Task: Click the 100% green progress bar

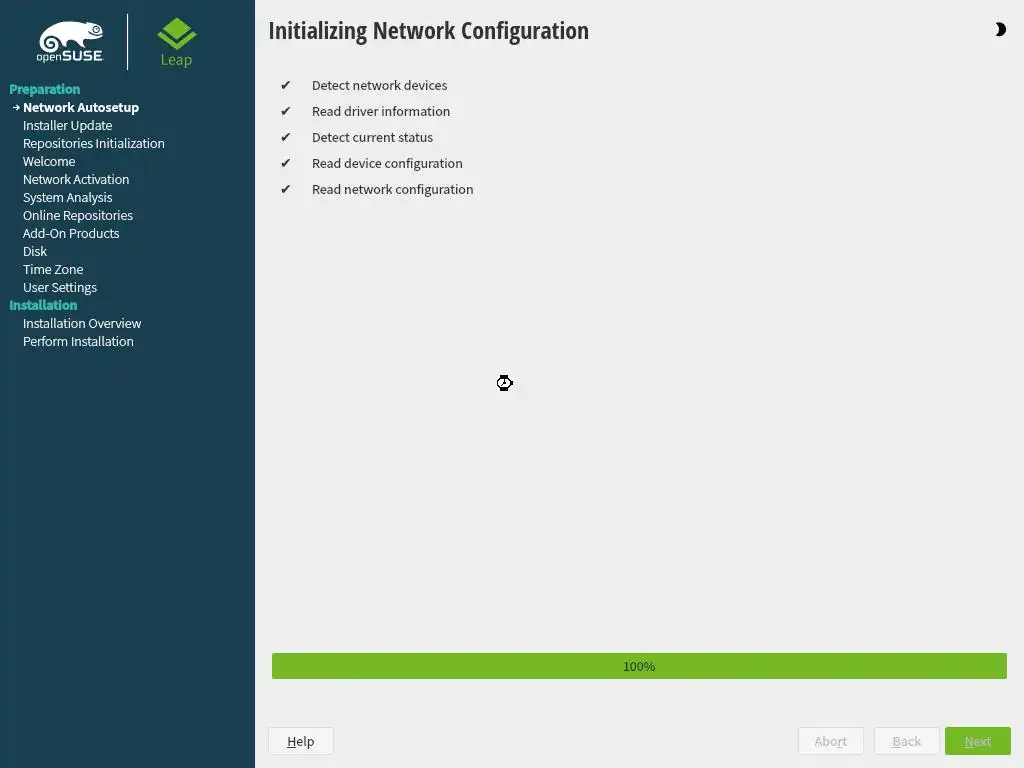Action: pos(639,666)
